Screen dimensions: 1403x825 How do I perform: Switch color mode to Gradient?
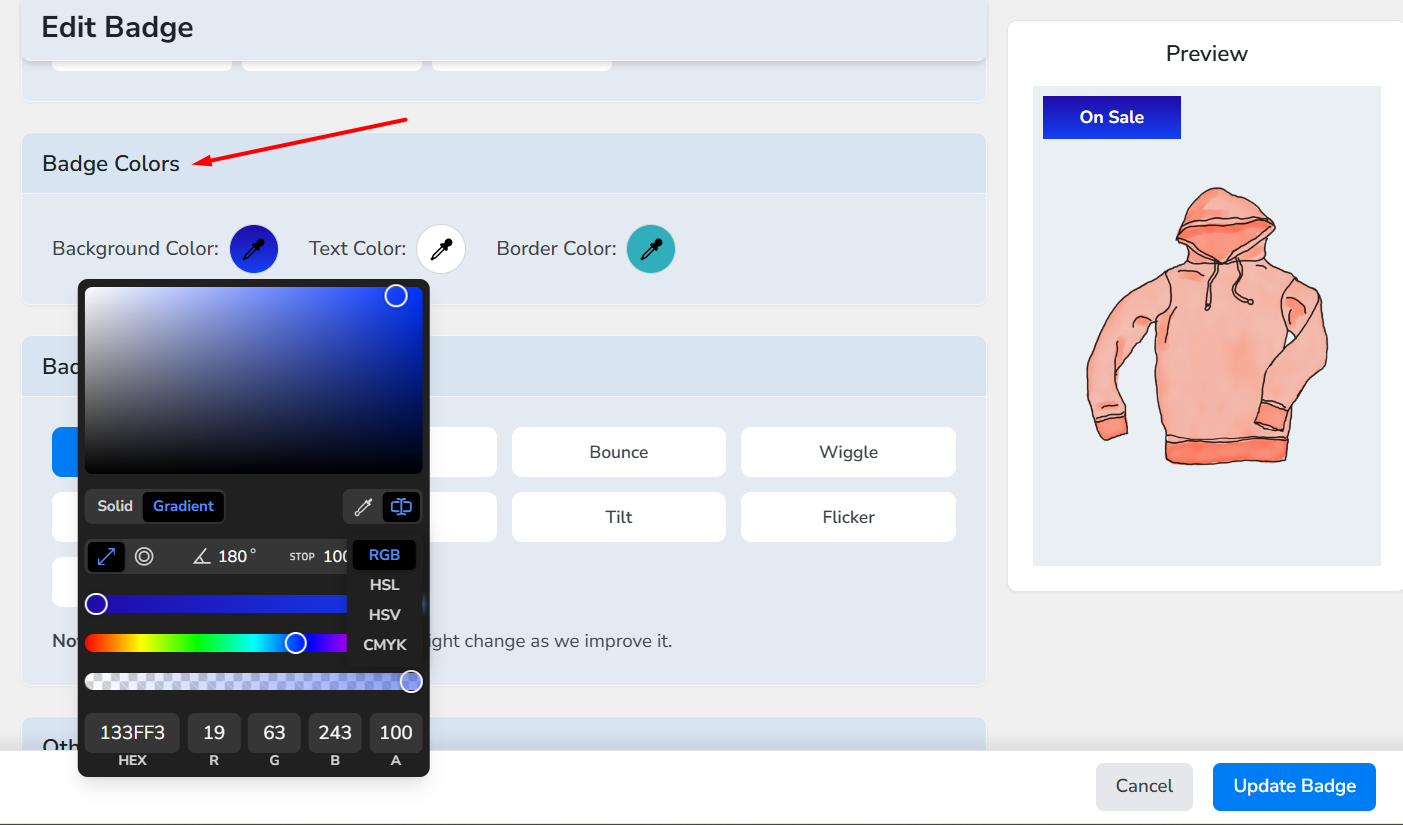point(183,506)
